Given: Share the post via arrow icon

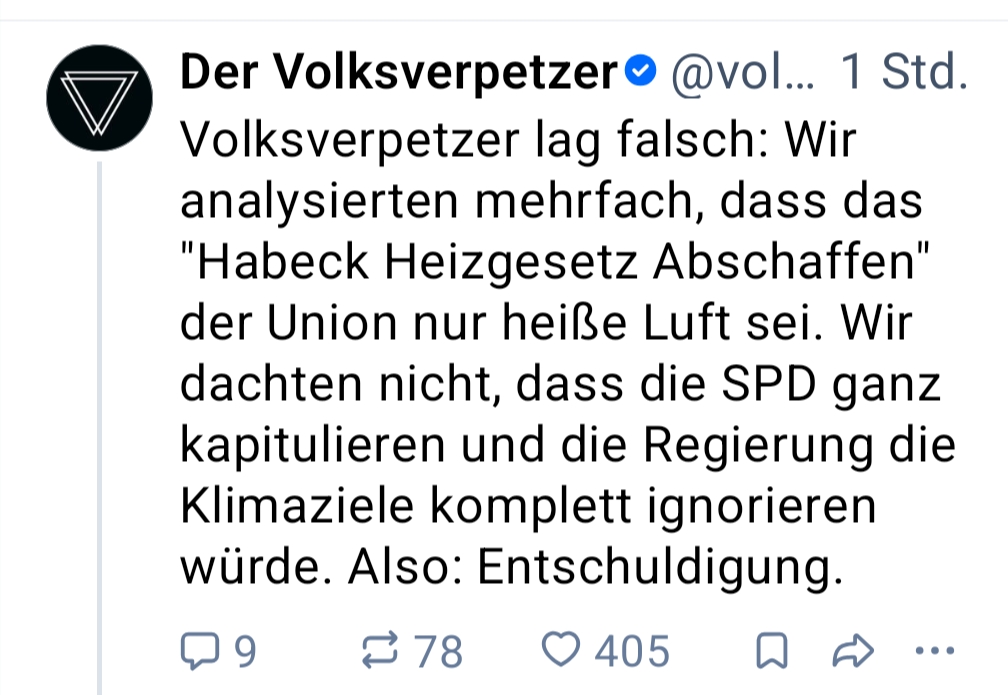Looking at the screenshot, I should coord(853,653).
